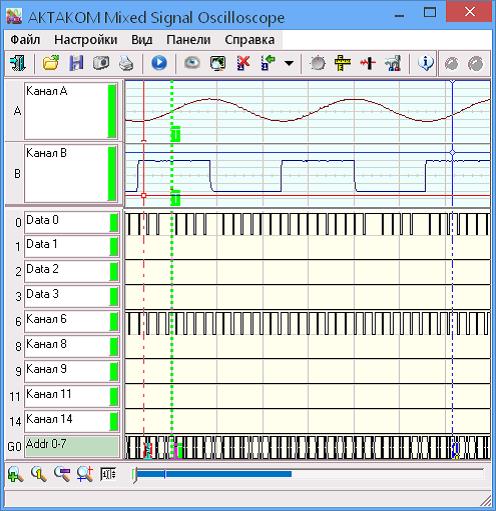Select the Addr 0-7 group label
496x511 pixels.
(x=72, y=446)
